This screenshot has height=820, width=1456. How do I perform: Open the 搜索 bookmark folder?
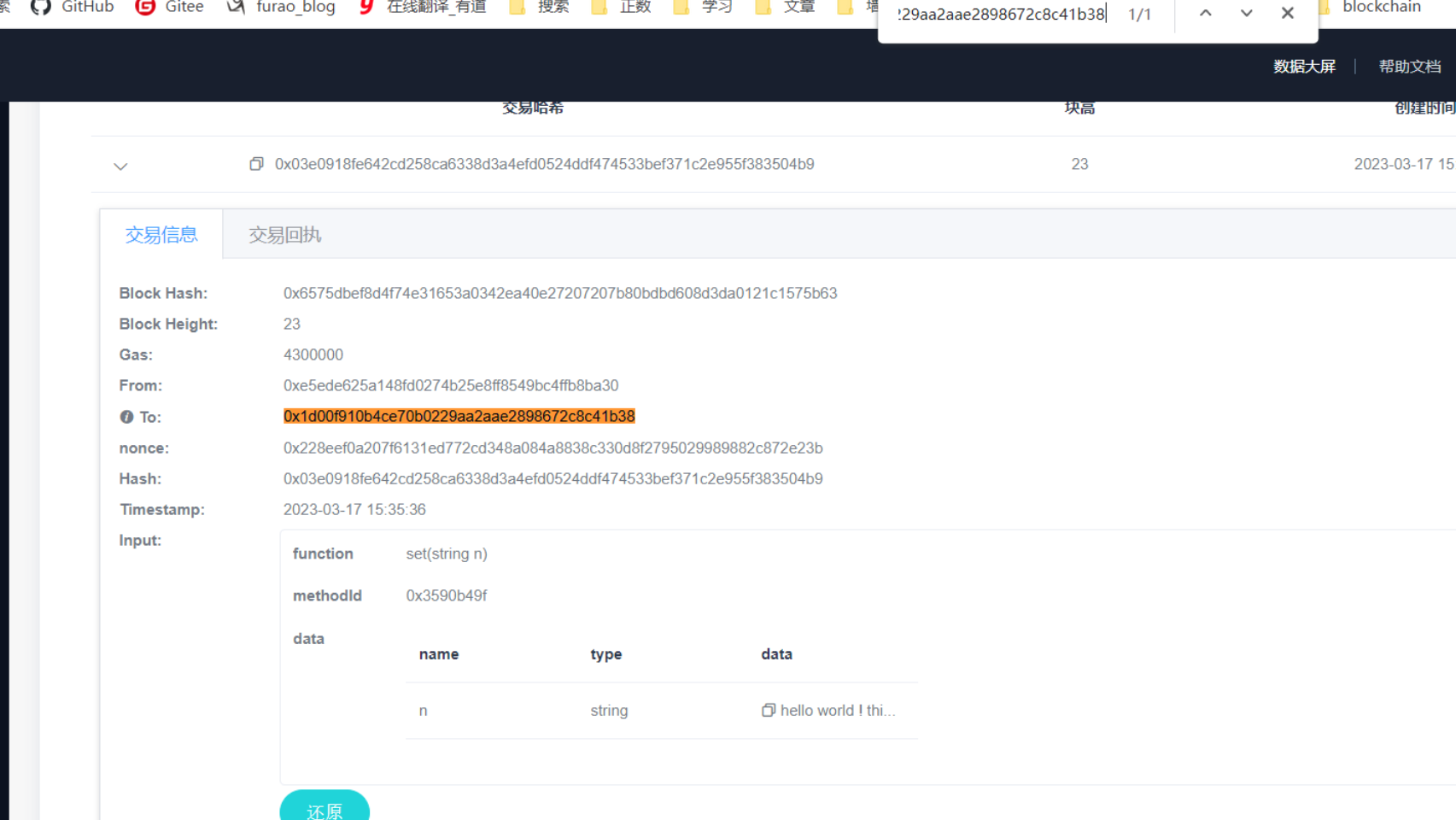(539, 7)
